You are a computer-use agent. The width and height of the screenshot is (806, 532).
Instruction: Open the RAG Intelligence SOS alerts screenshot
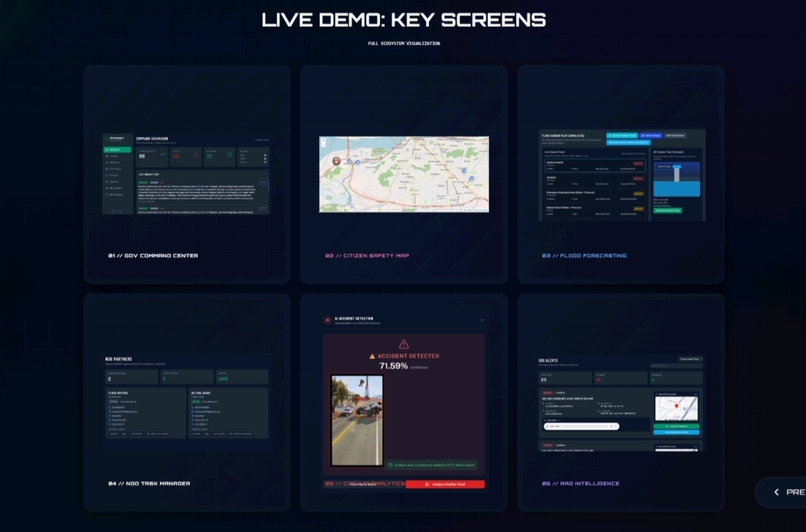pyautogui.click(x=620, y=403)
